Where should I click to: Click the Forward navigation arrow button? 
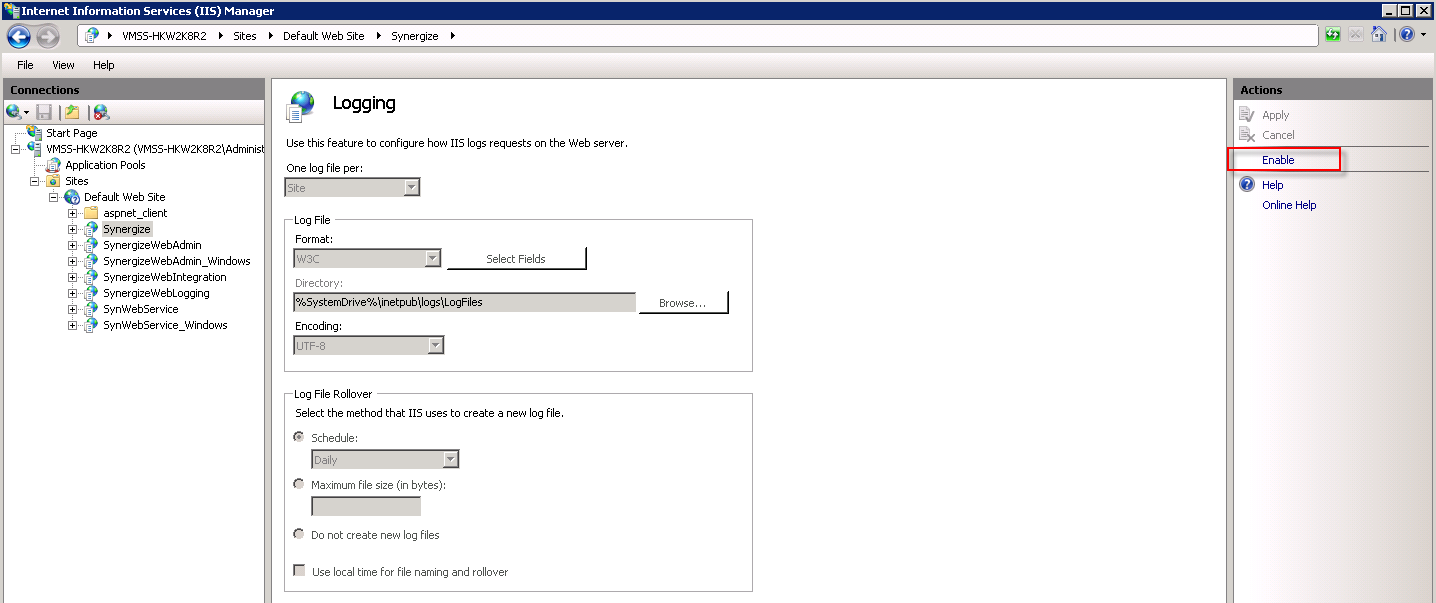tap(47, 37)
